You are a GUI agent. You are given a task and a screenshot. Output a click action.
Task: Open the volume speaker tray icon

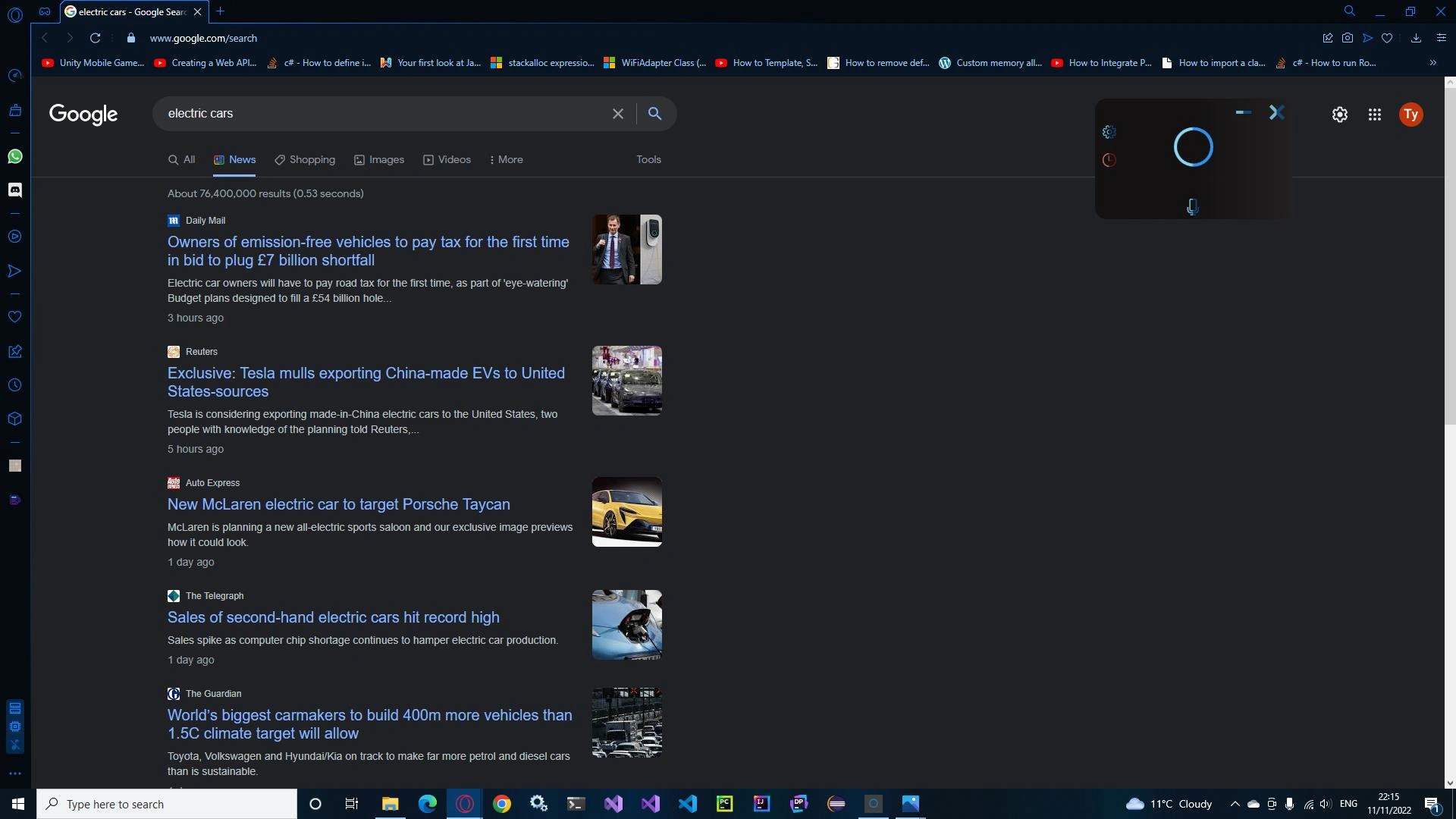(1326, 804)
